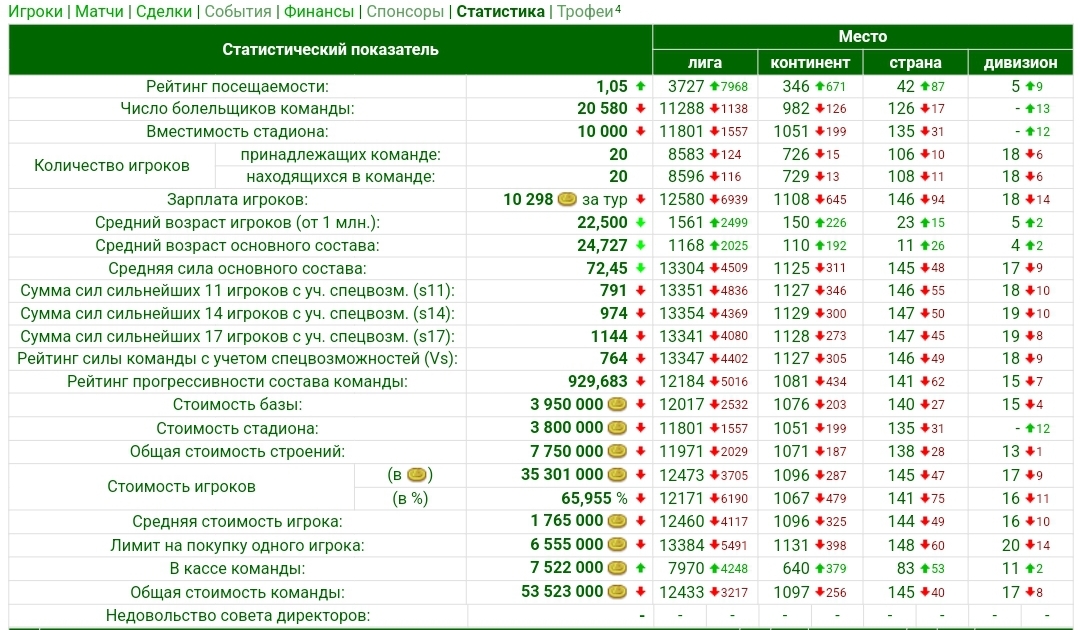Click the 'находящихся в команде:' label
The height and width of the screenshot is (630, 1080).
[x=340, y=177]
